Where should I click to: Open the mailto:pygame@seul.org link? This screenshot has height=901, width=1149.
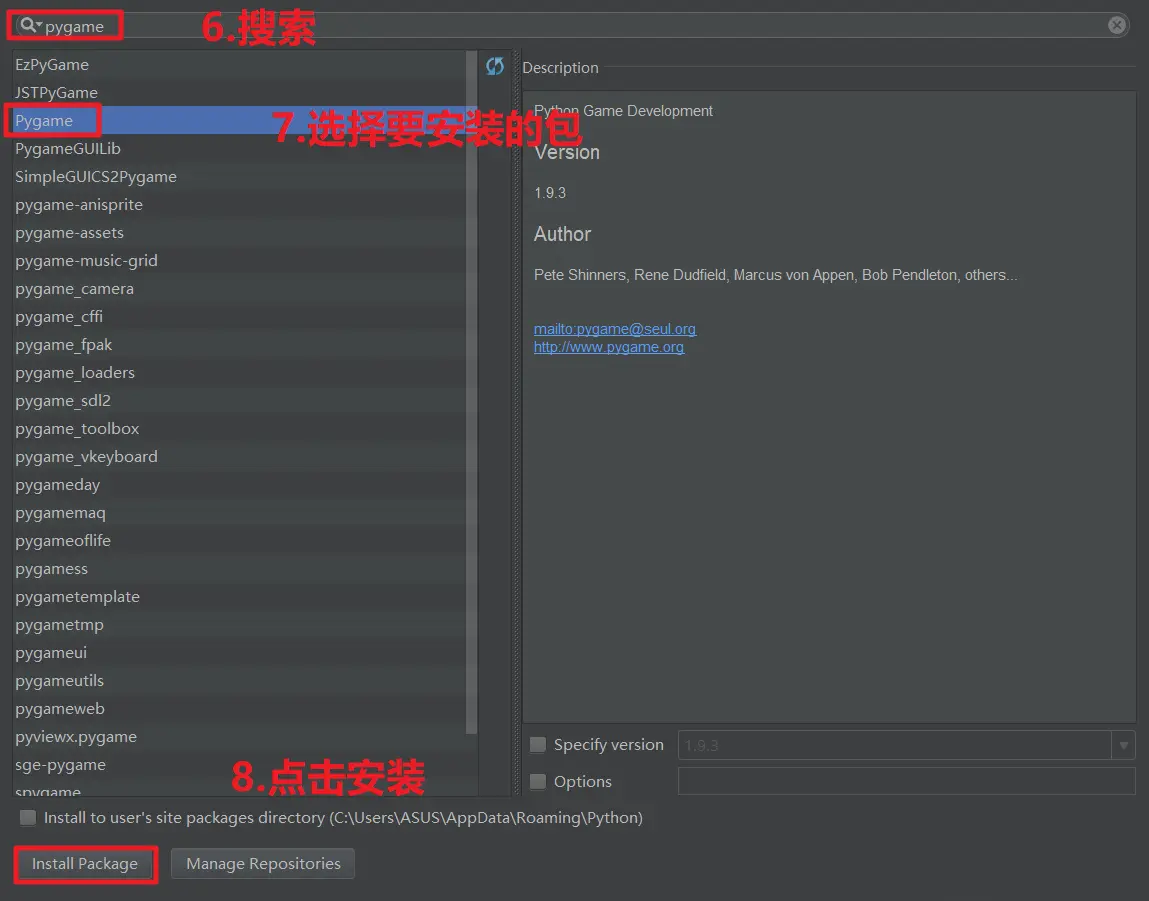[x=615, y=329]
